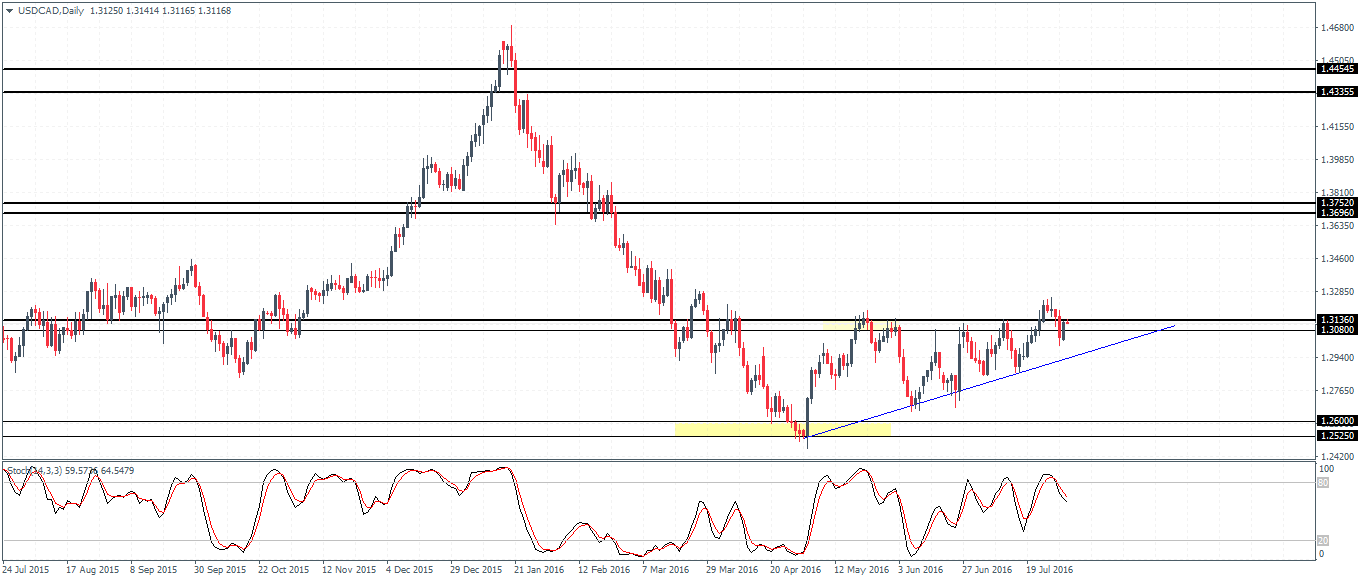Select the 1.26000 support level label
Image resolution: width=1358 pixels, height=581 pixels.
click(x=1336, y=422)
